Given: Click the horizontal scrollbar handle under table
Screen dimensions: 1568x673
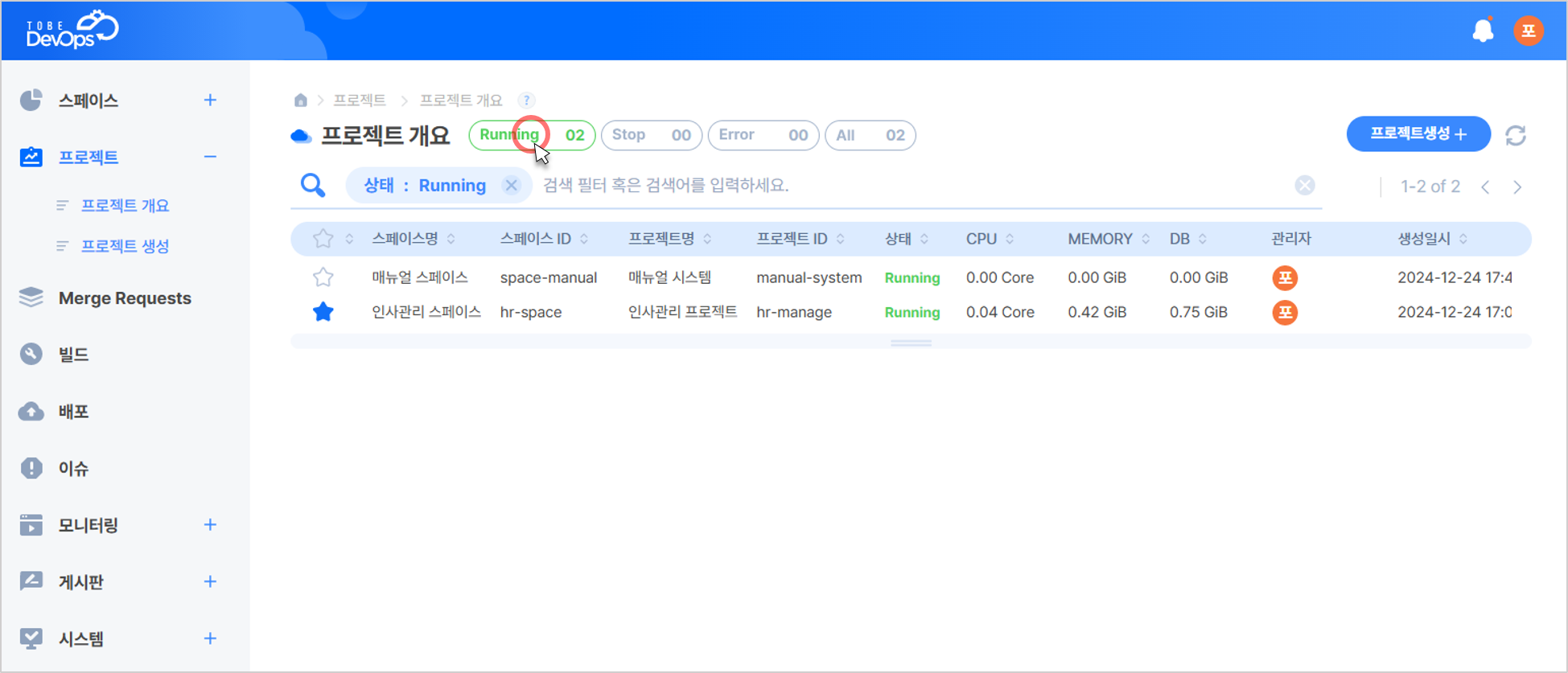Looking at the screenshot, I should click(x=911, y=343).
